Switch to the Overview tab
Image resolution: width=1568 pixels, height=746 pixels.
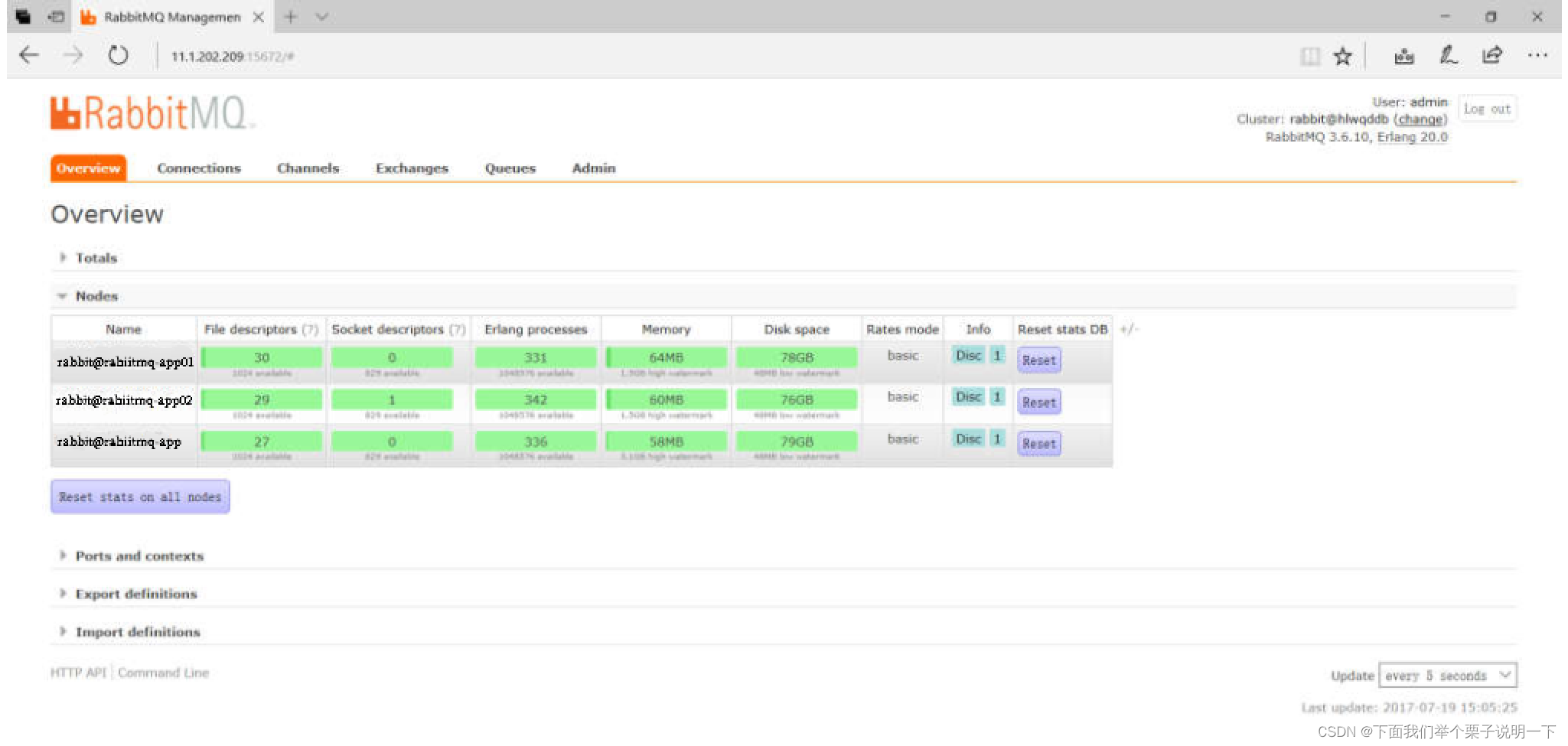pyautogui.click(x=89, y=168)
